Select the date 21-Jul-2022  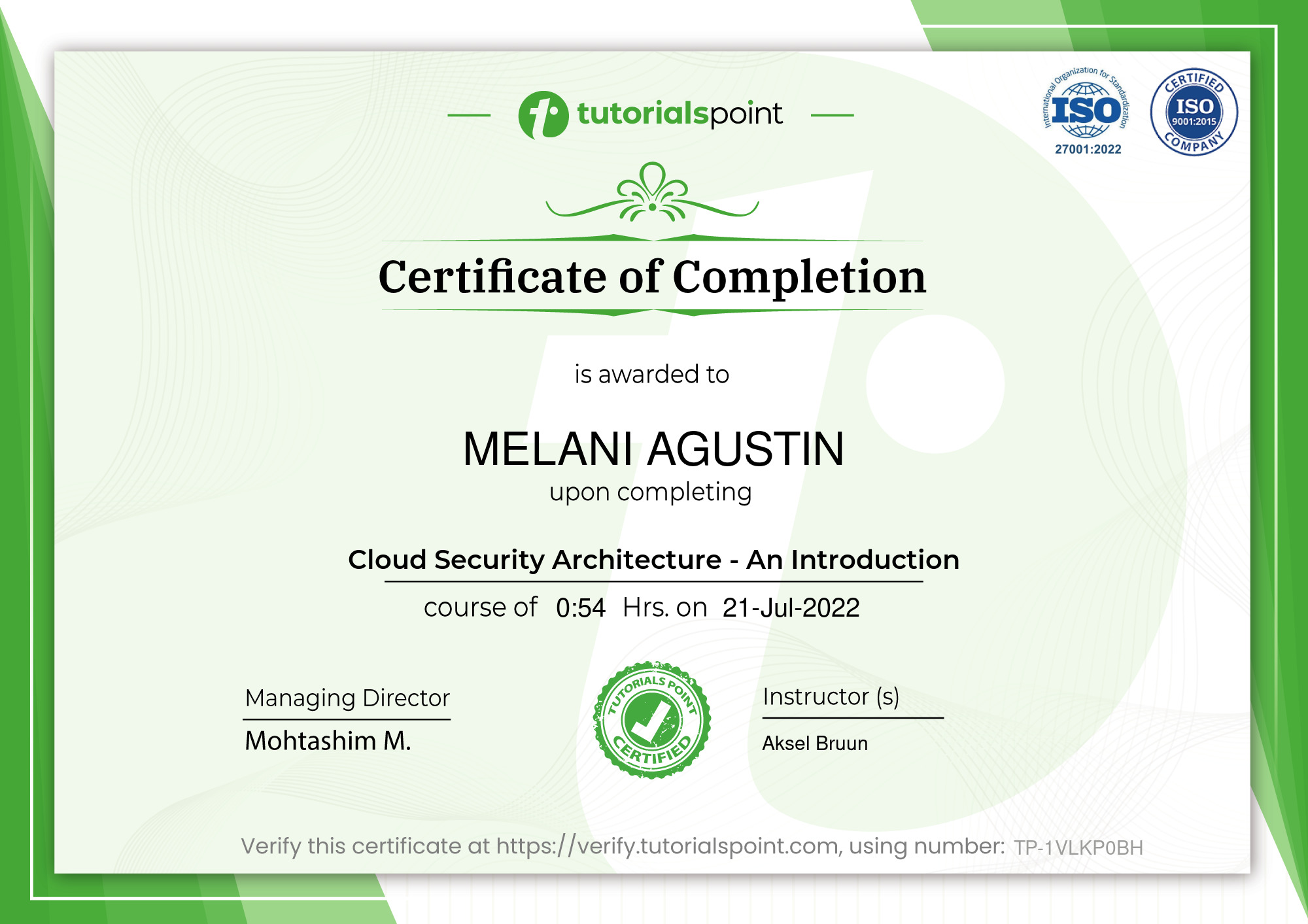pyautogui.click(x=791, y=607)
